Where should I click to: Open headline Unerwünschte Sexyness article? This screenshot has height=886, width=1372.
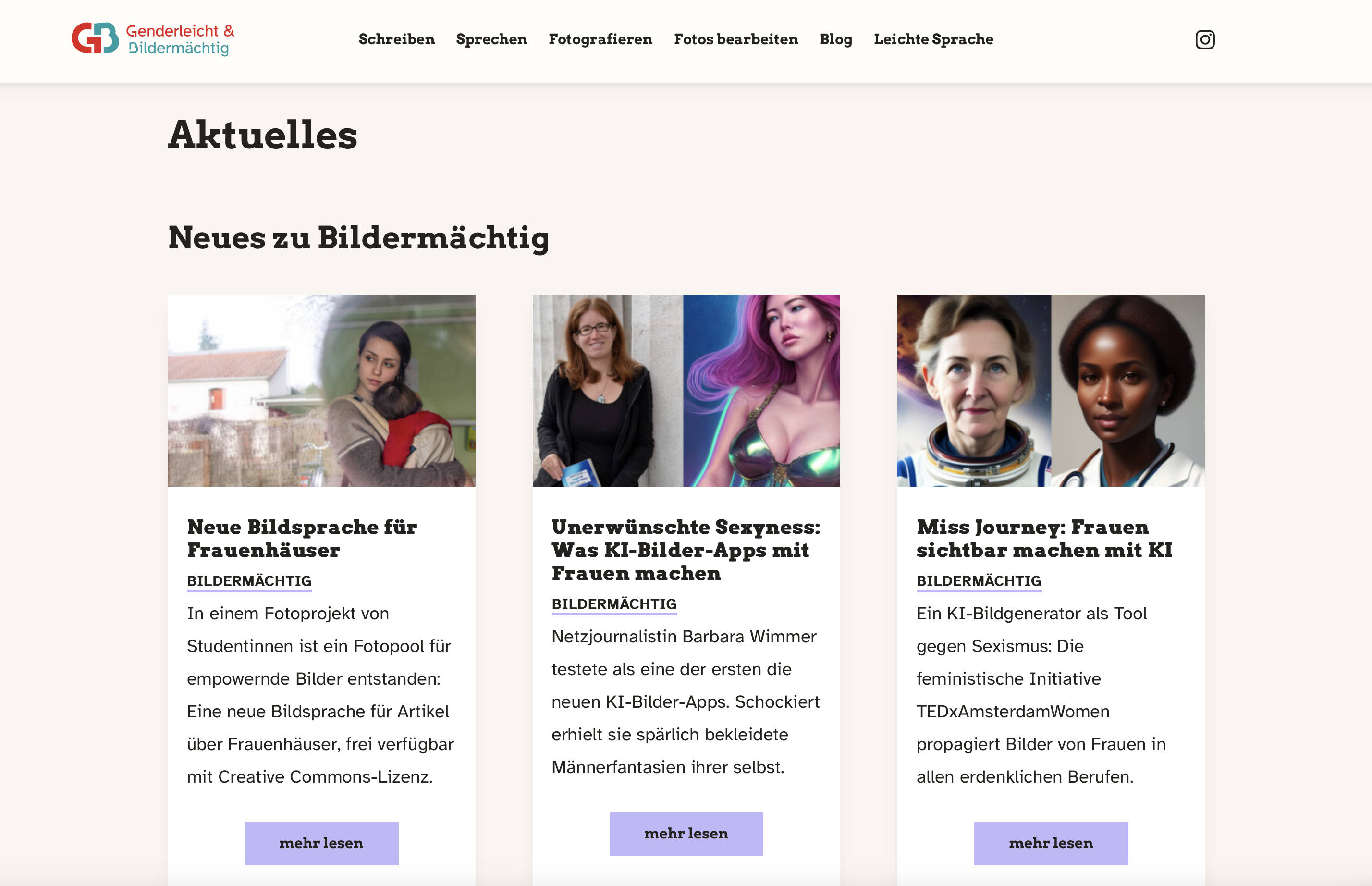coord(686,550)
